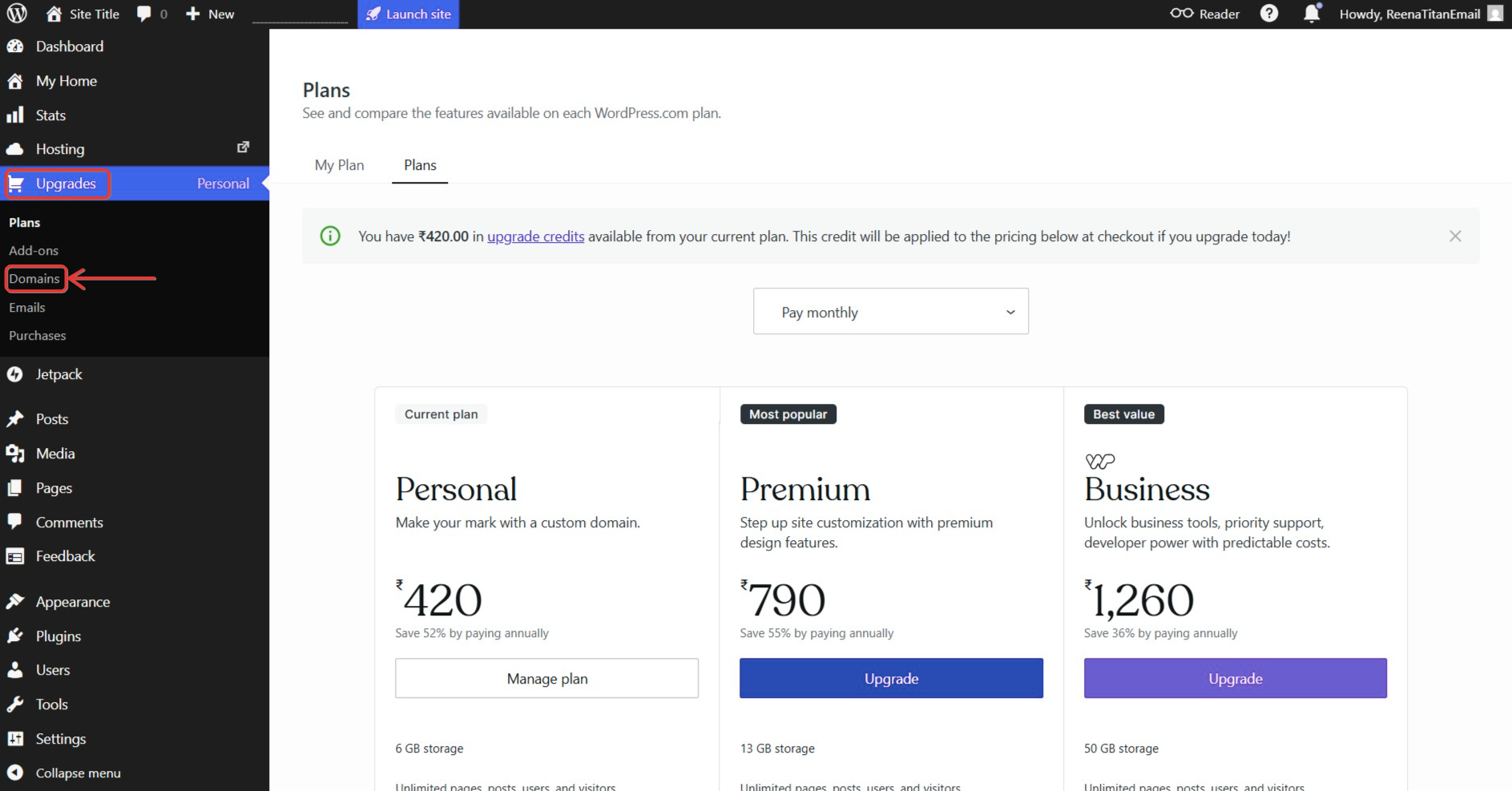
Task: Click the Comments bubble icon in sidebar
Action: [x=15, y=522]
